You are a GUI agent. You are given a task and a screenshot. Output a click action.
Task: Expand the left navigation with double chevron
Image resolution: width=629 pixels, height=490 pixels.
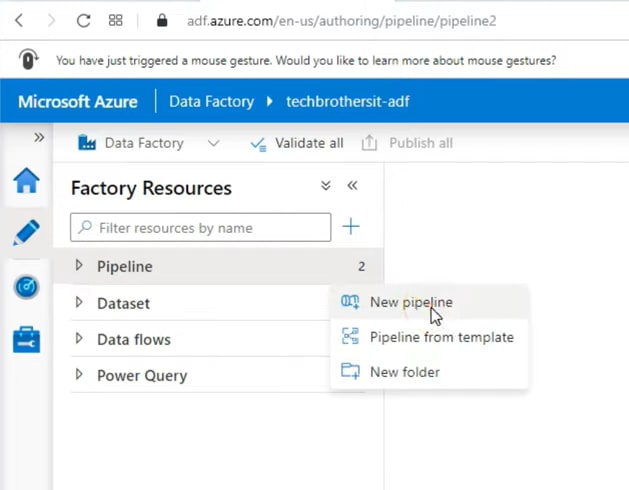pyautogui.click(x=39, y=138)
